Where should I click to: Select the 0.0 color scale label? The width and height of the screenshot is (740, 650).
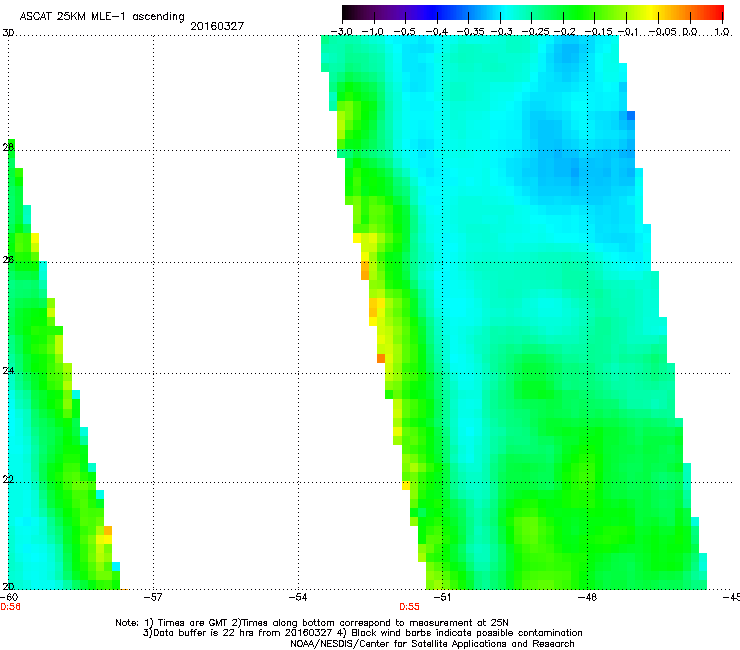pyautogui.click(x=690, y=32)
